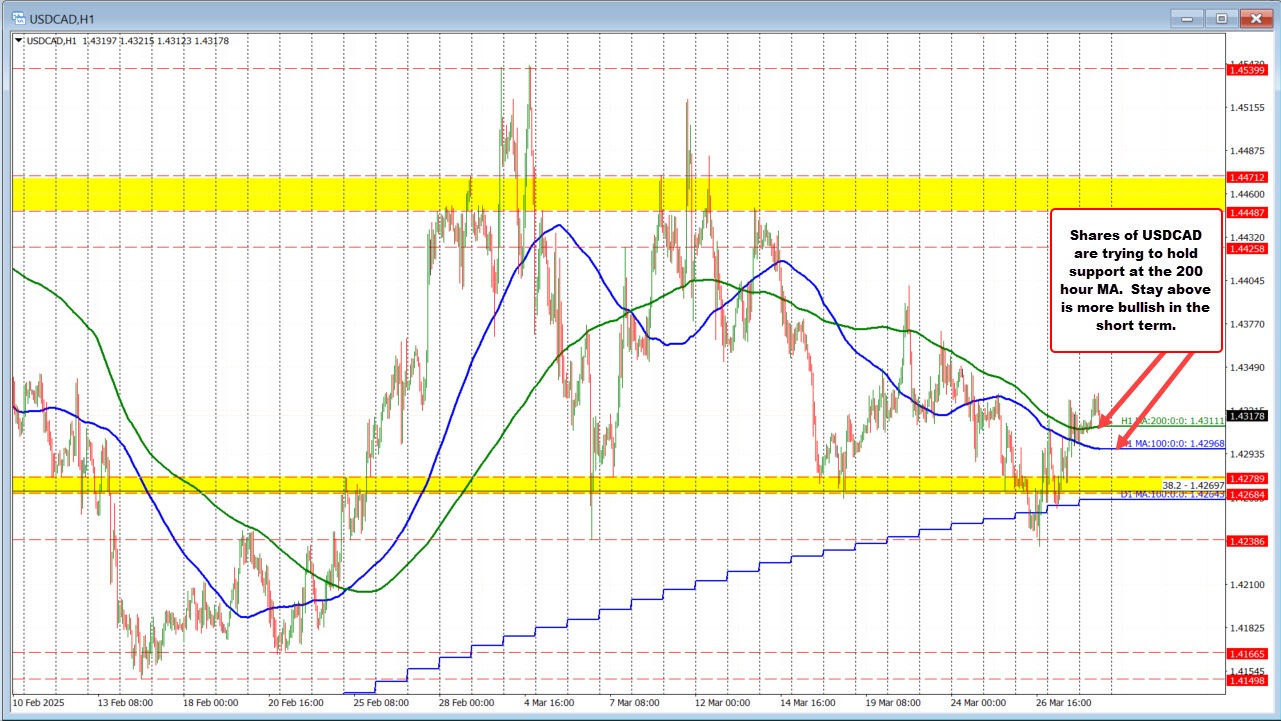Select the red 1.44258 price level label

1247,247
